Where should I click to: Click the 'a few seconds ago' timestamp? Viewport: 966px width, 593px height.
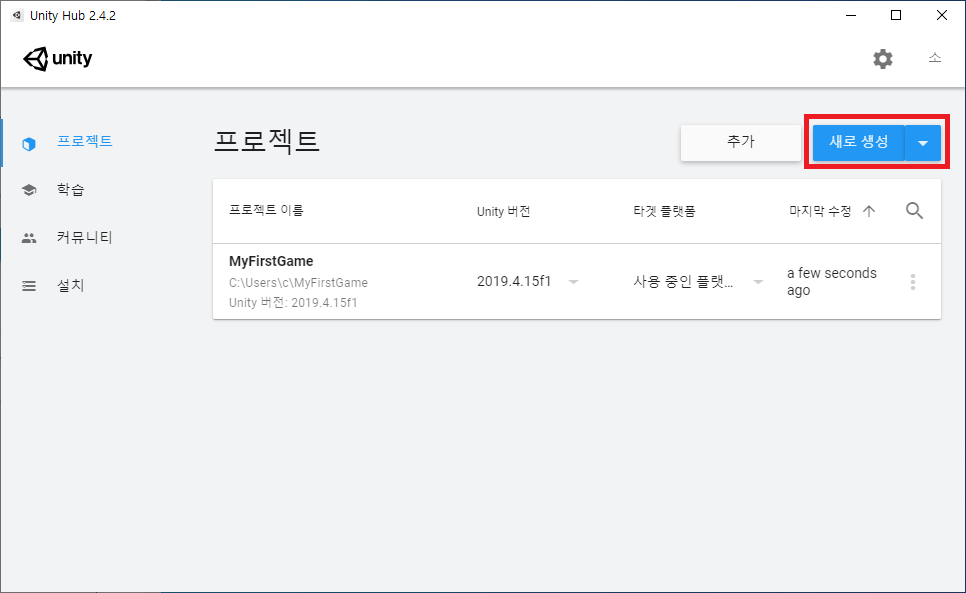(832, 281)
